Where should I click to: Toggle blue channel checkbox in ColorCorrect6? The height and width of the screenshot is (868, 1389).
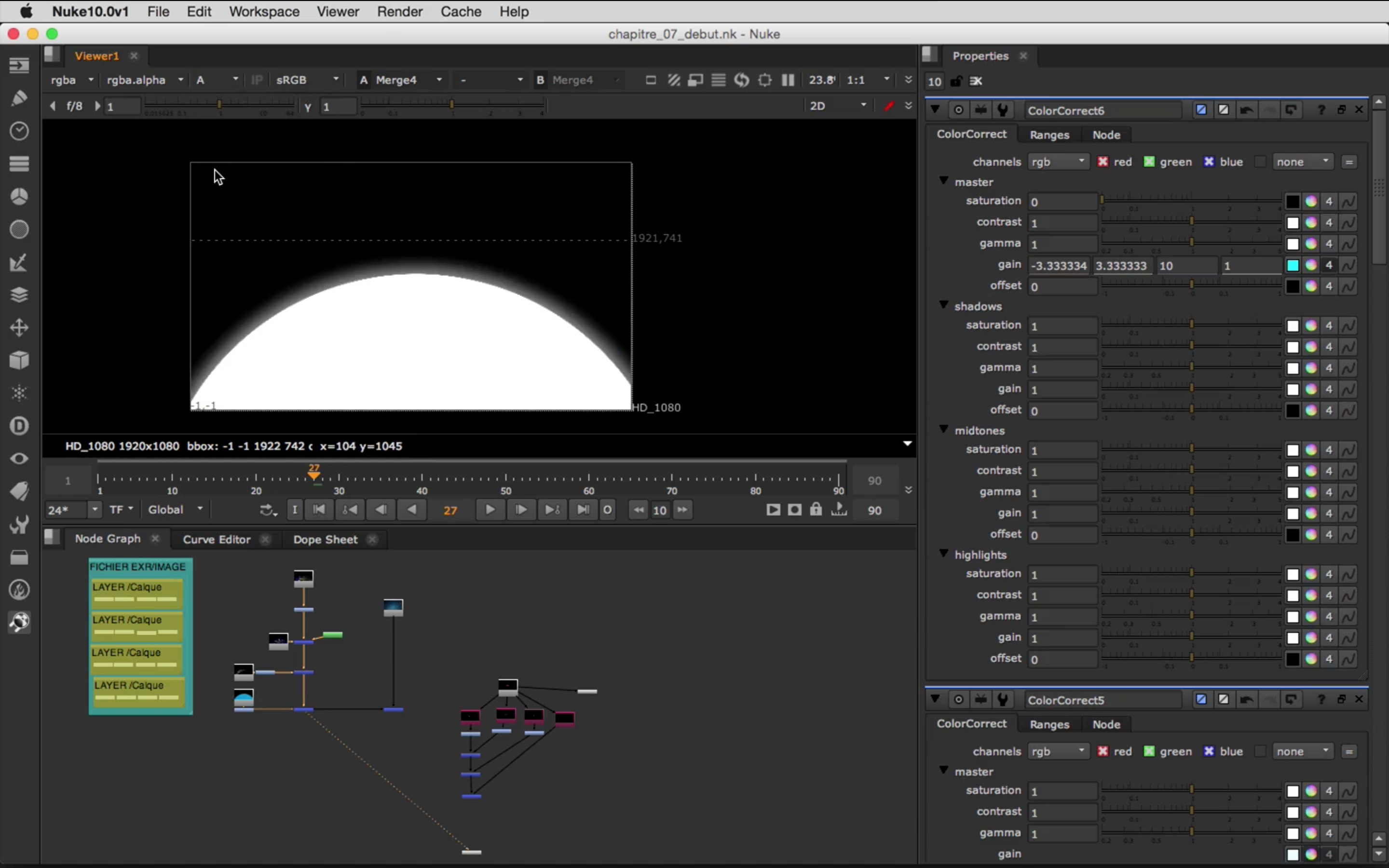tap(1209, 162)
